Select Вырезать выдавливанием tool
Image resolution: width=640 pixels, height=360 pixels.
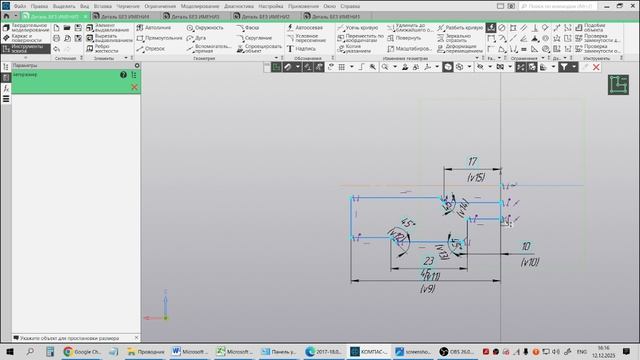pos(109,38)
